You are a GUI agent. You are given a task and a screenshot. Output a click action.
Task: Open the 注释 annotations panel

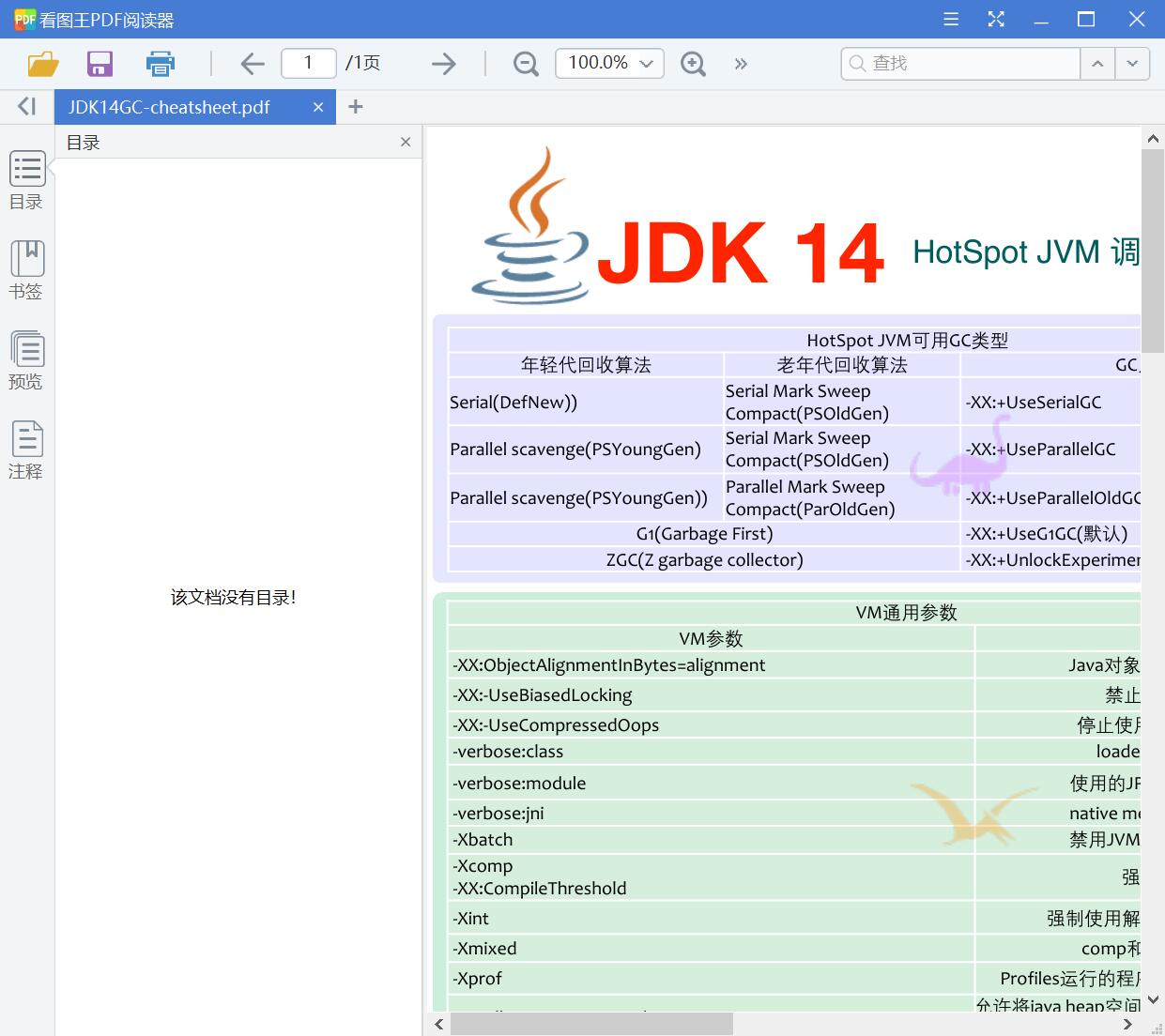pyautogui.click(x=26, y=450)
